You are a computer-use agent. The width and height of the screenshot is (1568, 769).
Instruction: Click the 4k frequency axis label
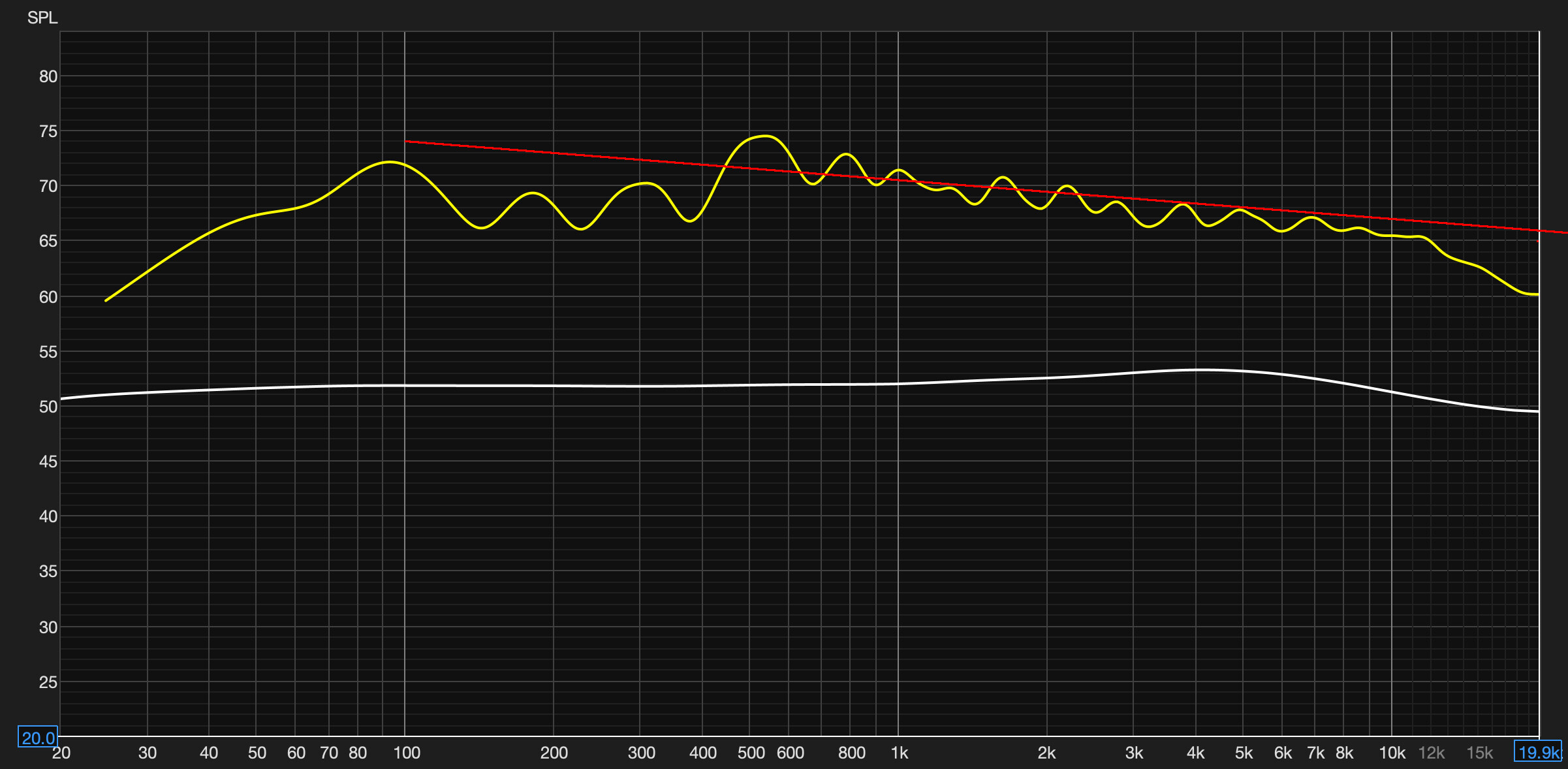1195,753
